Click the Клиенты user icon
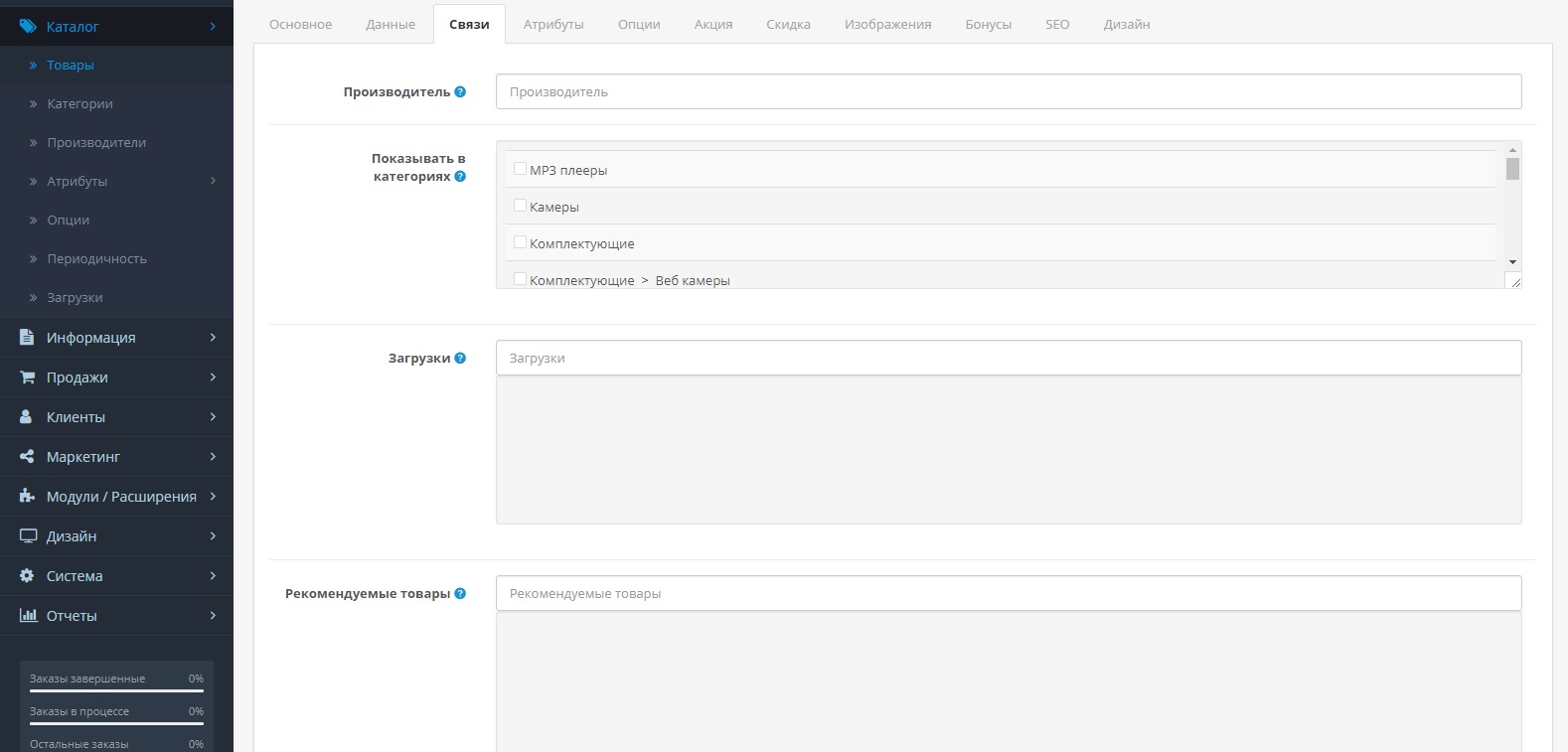 (x=27, y=417)
